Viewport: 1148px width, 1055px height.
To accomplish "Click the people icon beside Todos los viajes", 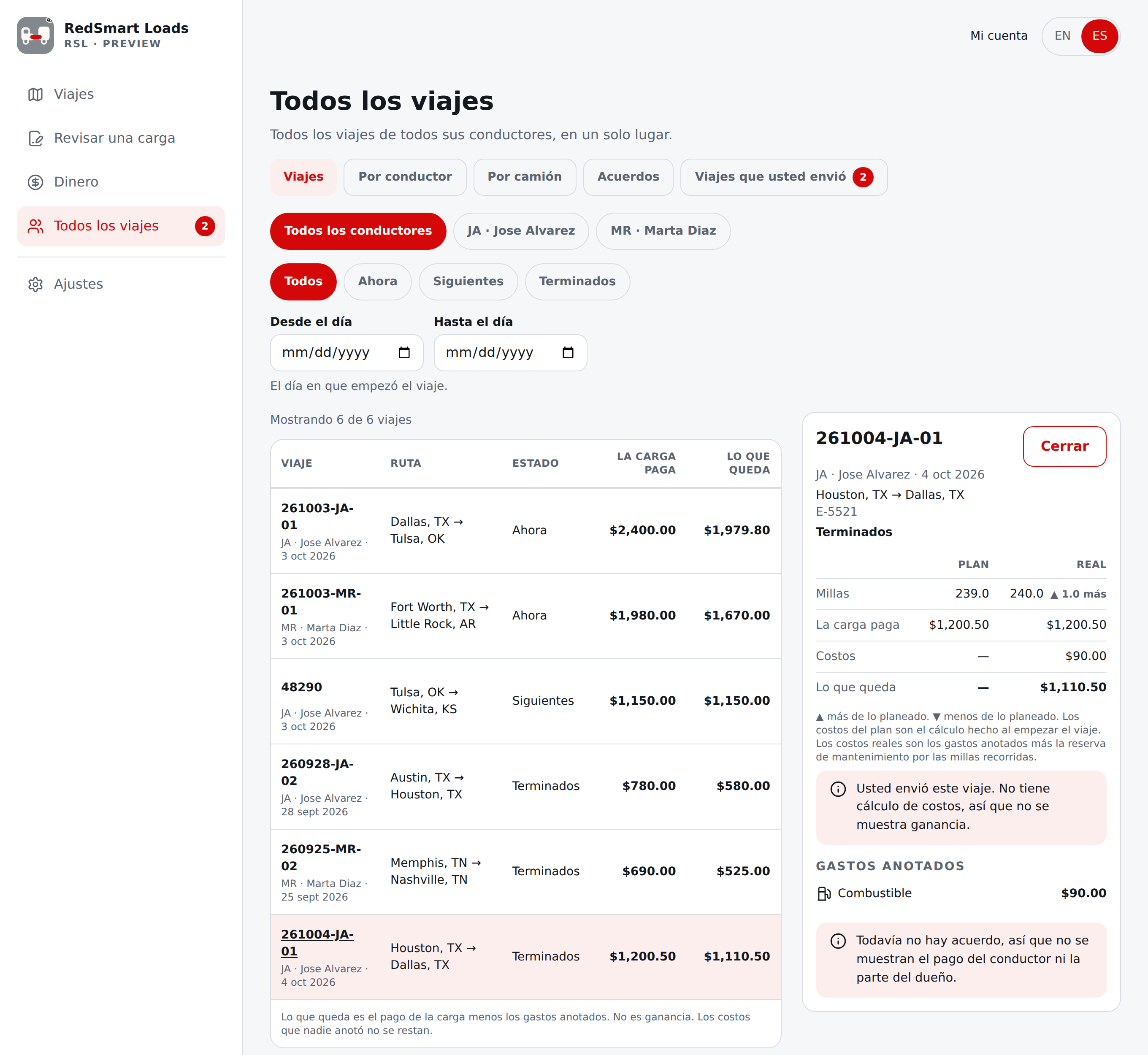I will 35,226.
